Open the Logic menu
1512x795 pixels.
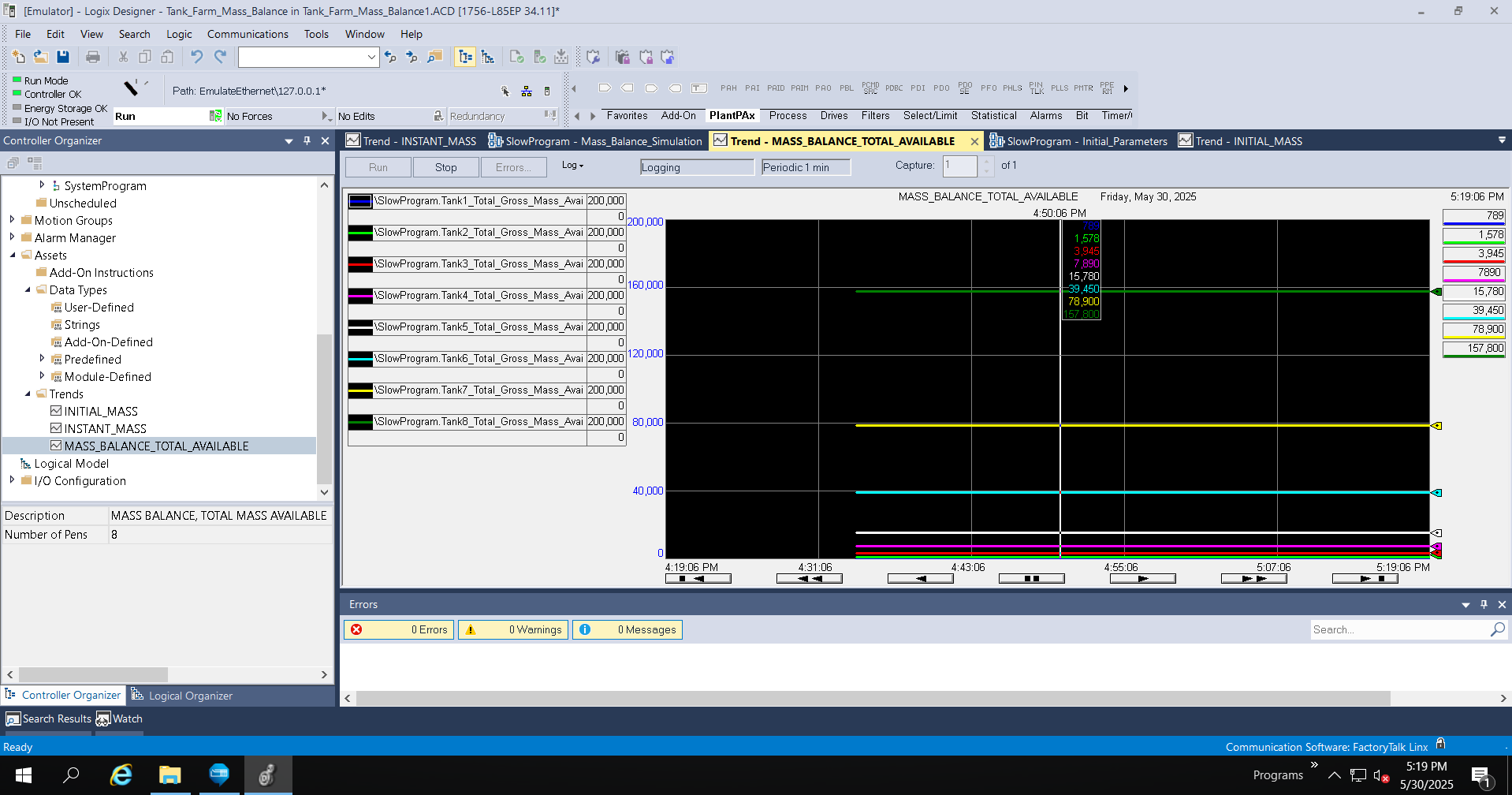click(x=179, y=34)
